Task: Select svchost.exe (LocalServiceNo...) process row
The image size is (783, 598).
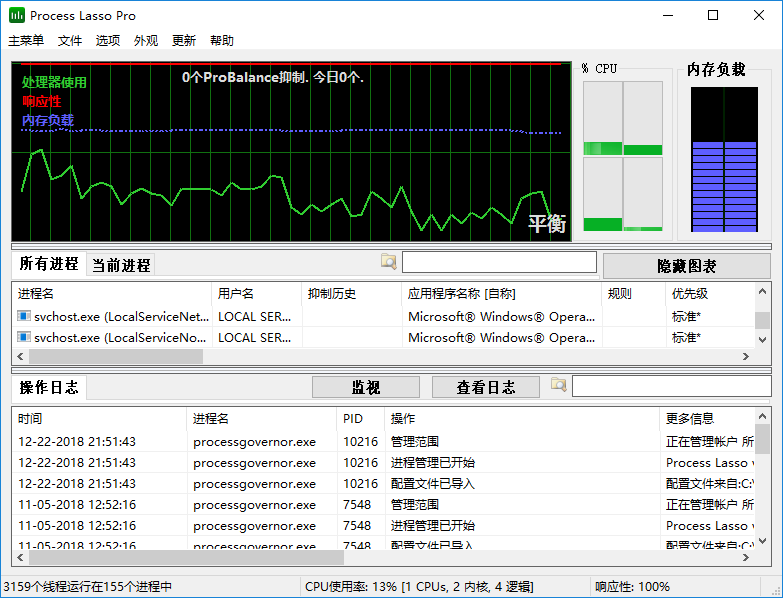Action: coord(383,337)
